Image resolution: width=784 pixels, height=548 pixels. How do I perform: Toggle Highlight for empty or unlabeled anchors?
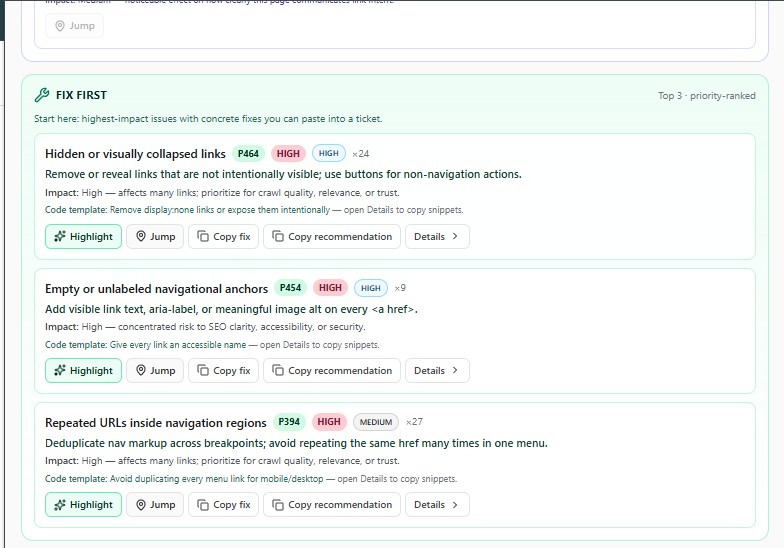click(x=84, y=371)
